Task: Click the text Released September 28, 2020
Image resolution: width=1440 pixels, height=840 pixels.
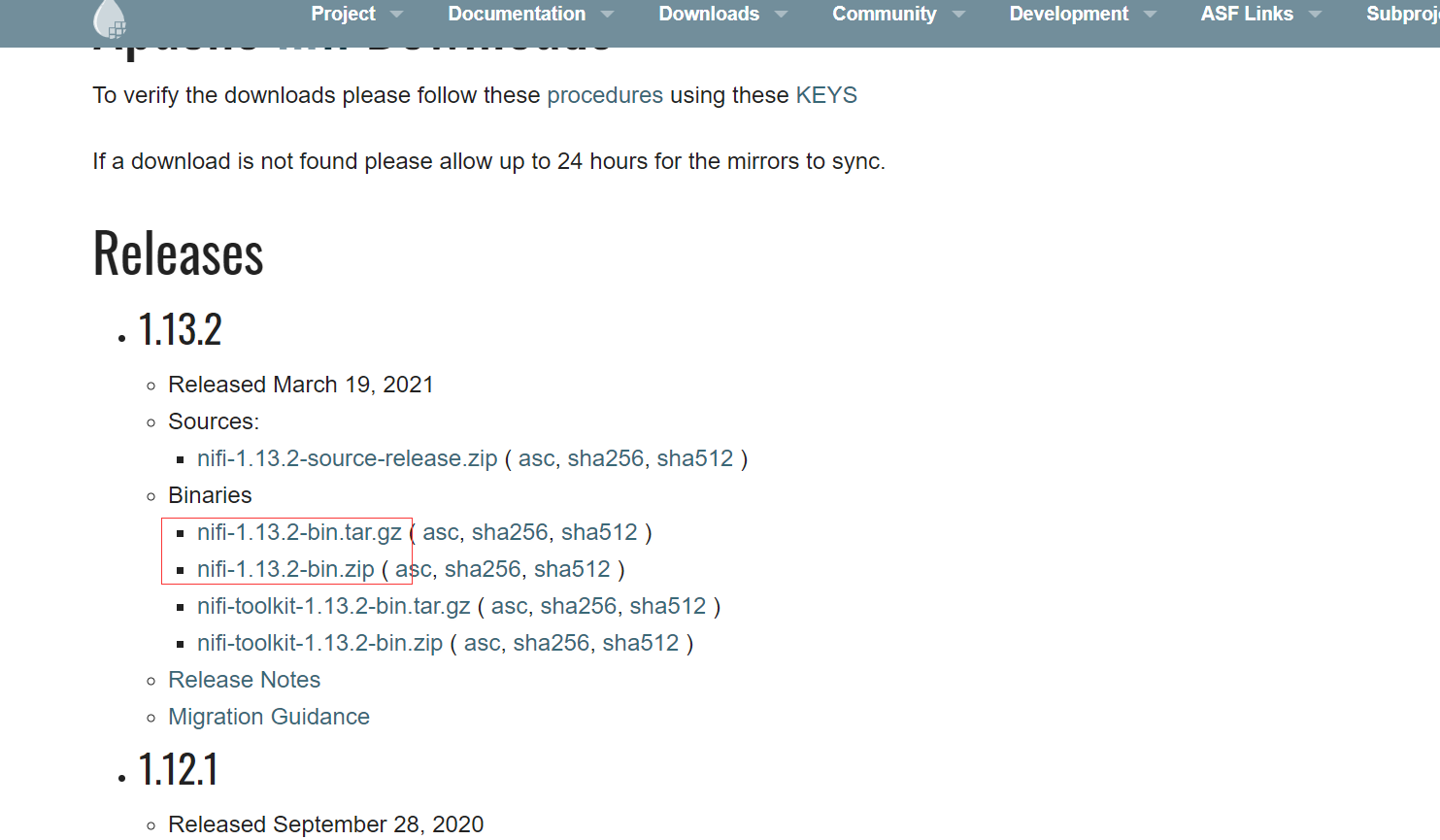Action: (x=326, y=824)
